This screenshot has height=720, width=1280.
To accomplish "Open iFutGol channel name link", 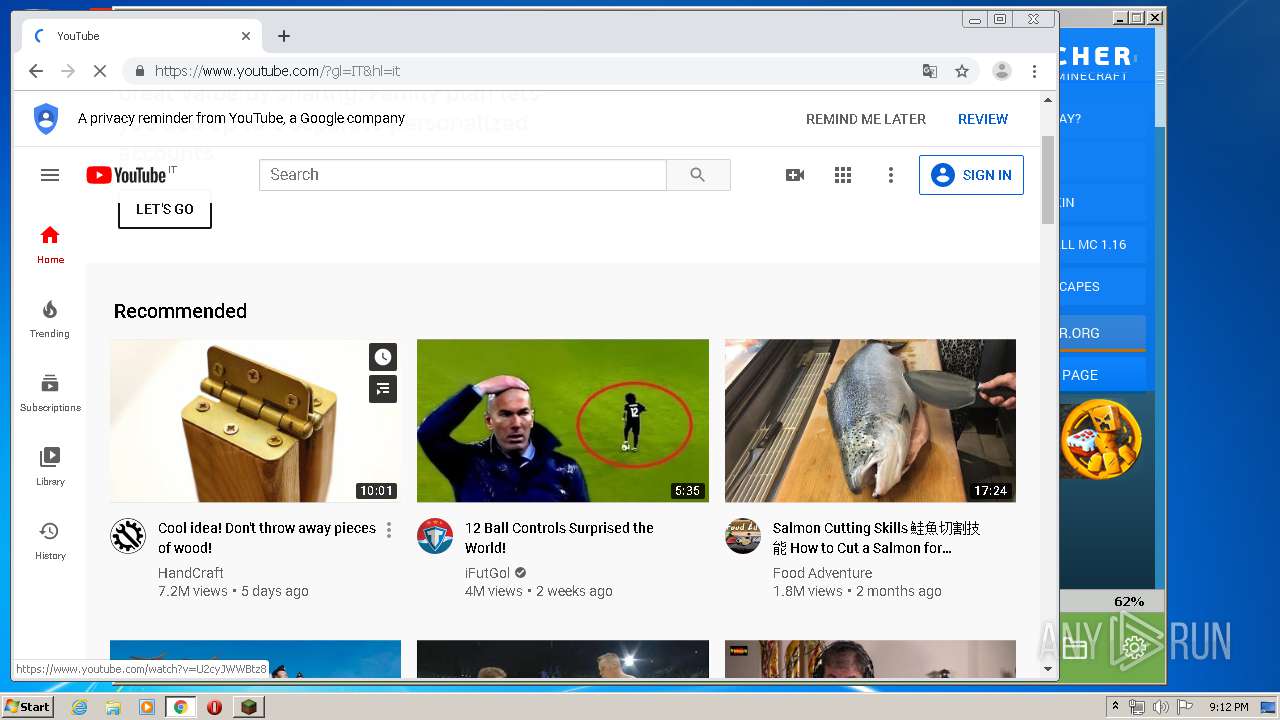I will (488, 573).
